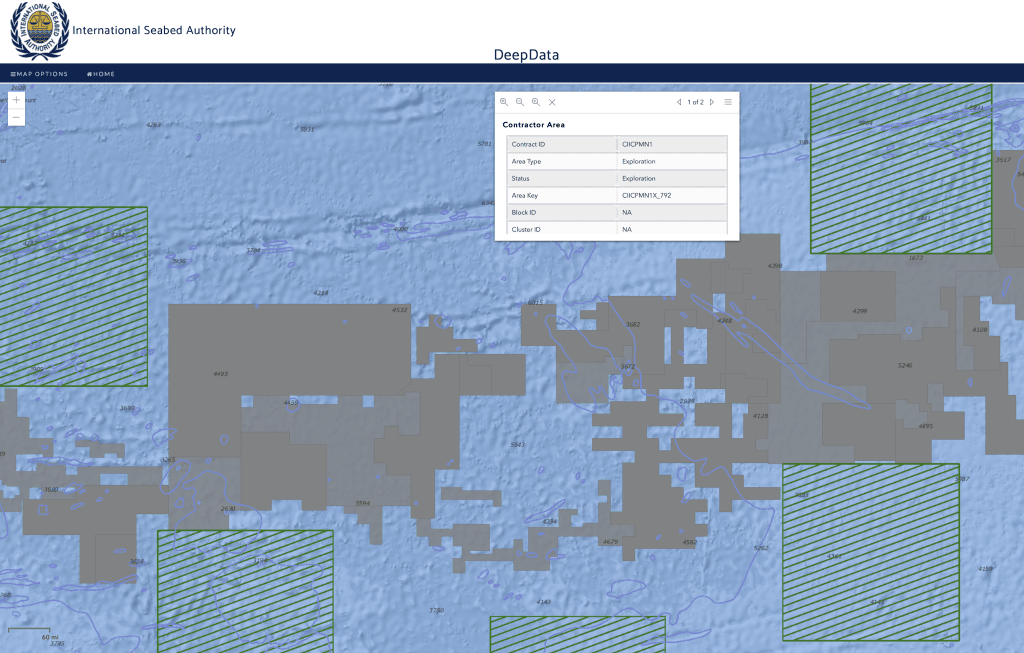Zoom in on the map with plus button
This screenshot has width=1024, height=653.
coord(16,100)
